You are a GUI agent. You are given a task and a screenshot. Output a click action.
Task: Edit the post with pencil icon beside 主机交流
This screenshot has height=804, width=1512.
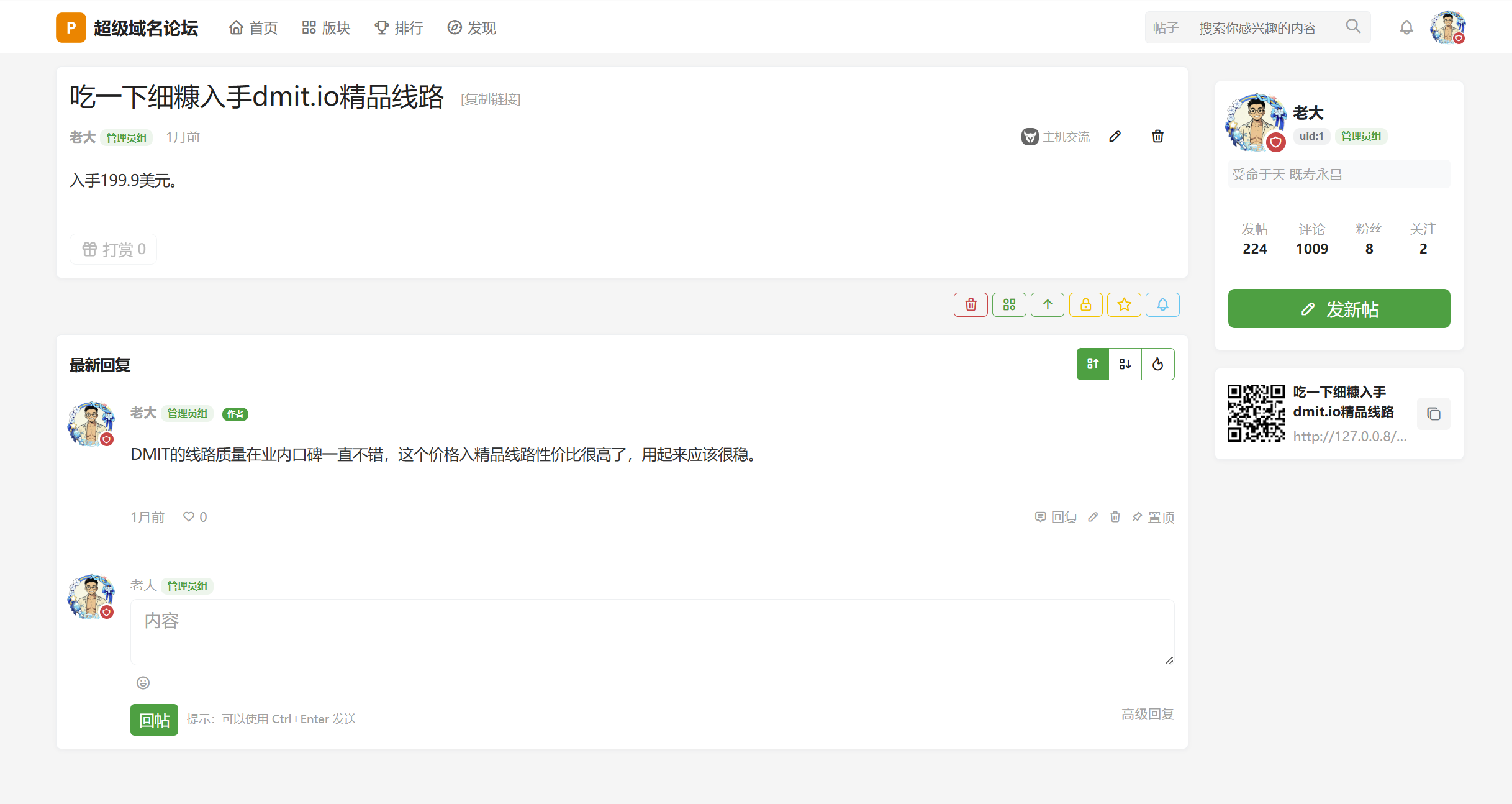tap(1115, 136)
